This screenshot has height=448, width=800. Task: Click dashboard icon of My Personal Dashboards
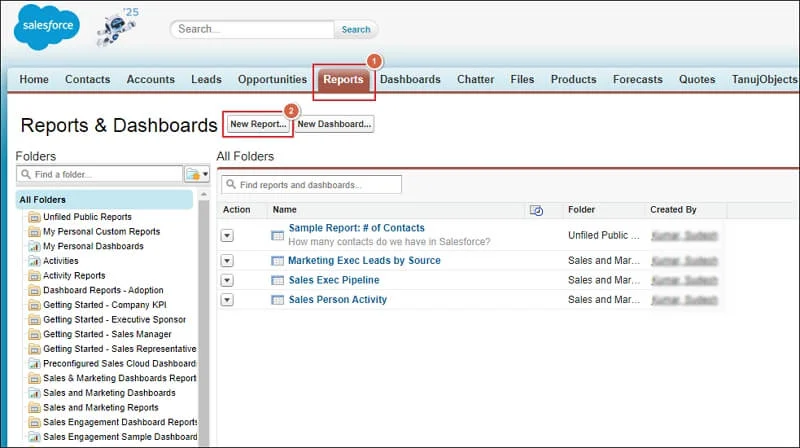click(x=34, y=246)
